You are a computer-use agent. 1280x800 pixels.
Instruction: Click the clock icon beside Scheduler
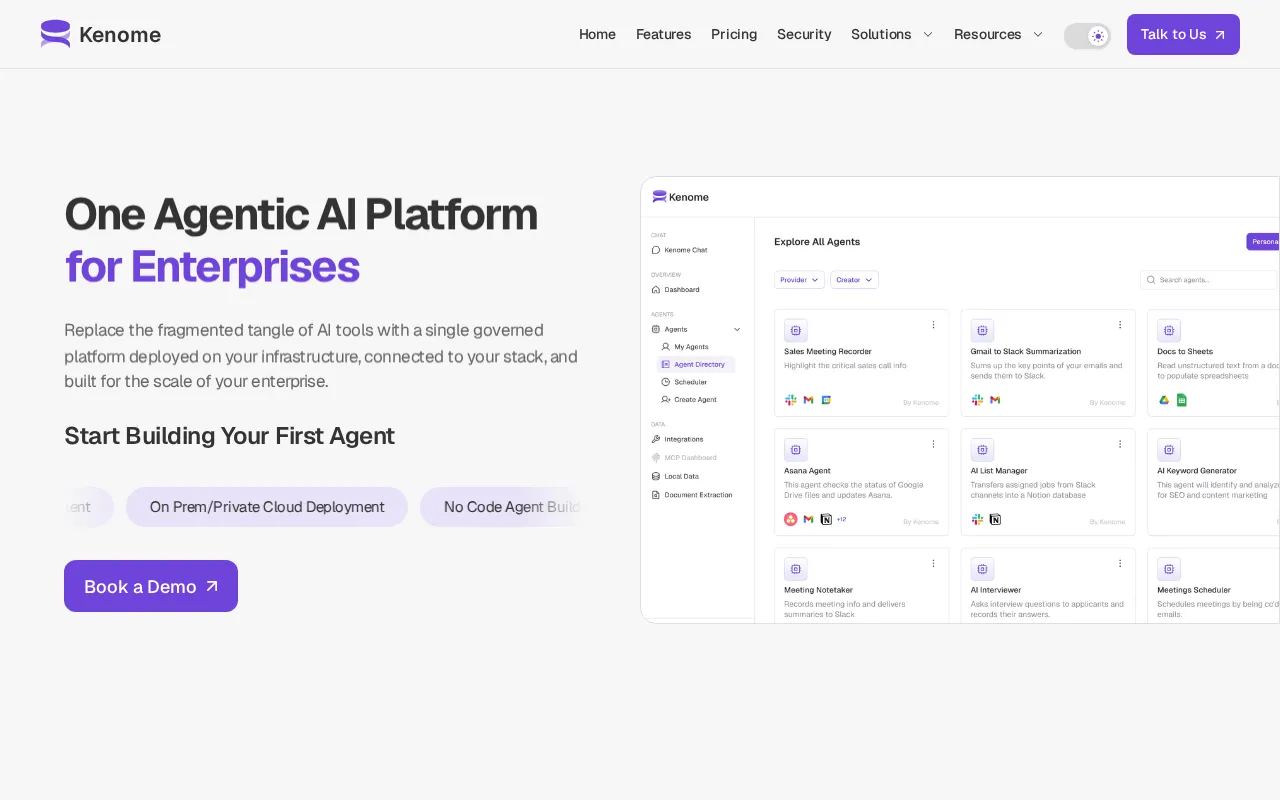(666, 382)
